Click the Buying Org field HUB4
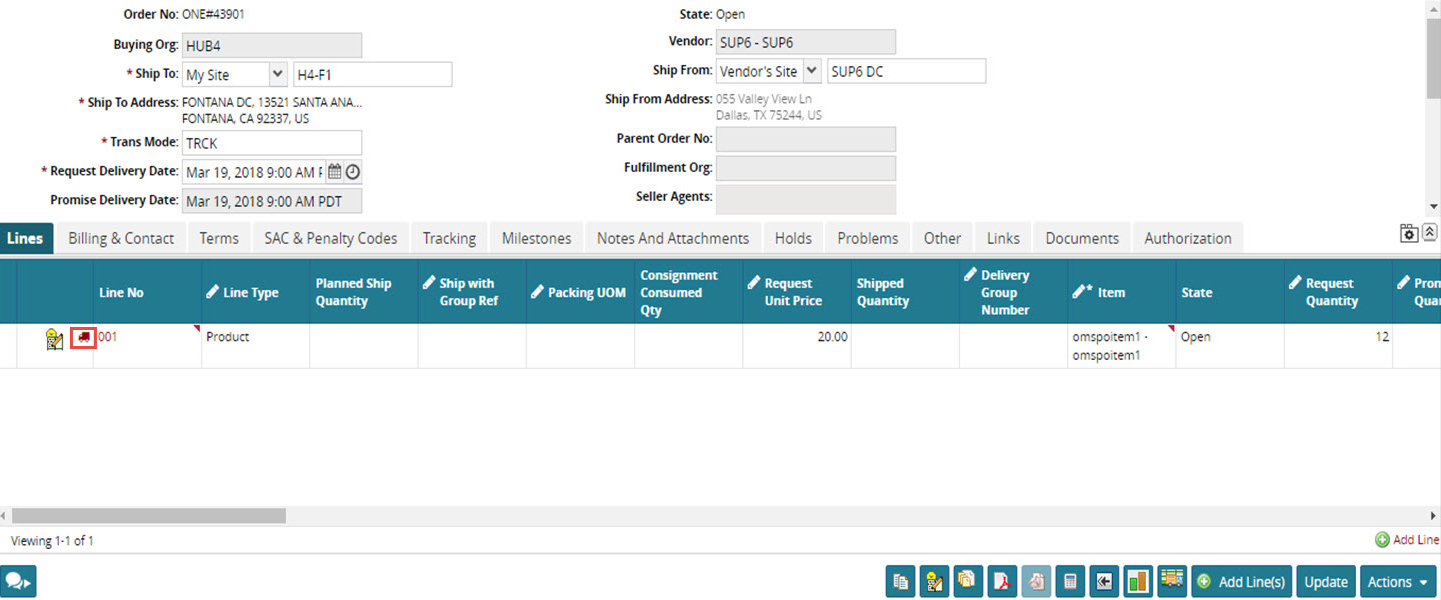The image size is (1441, 600). pos(272,46)
